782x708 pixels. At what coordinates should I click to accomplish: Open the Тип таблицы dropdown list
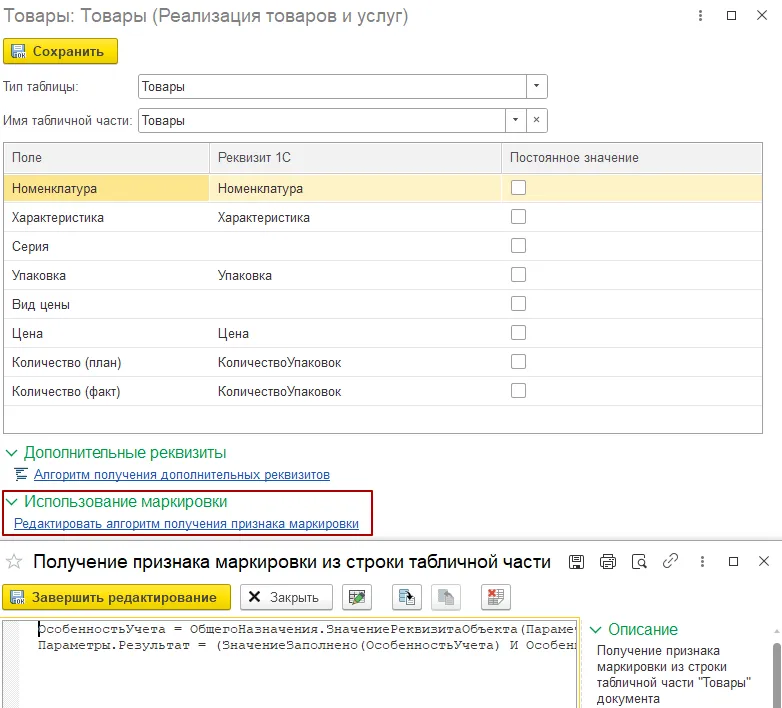tap(537, 87)
